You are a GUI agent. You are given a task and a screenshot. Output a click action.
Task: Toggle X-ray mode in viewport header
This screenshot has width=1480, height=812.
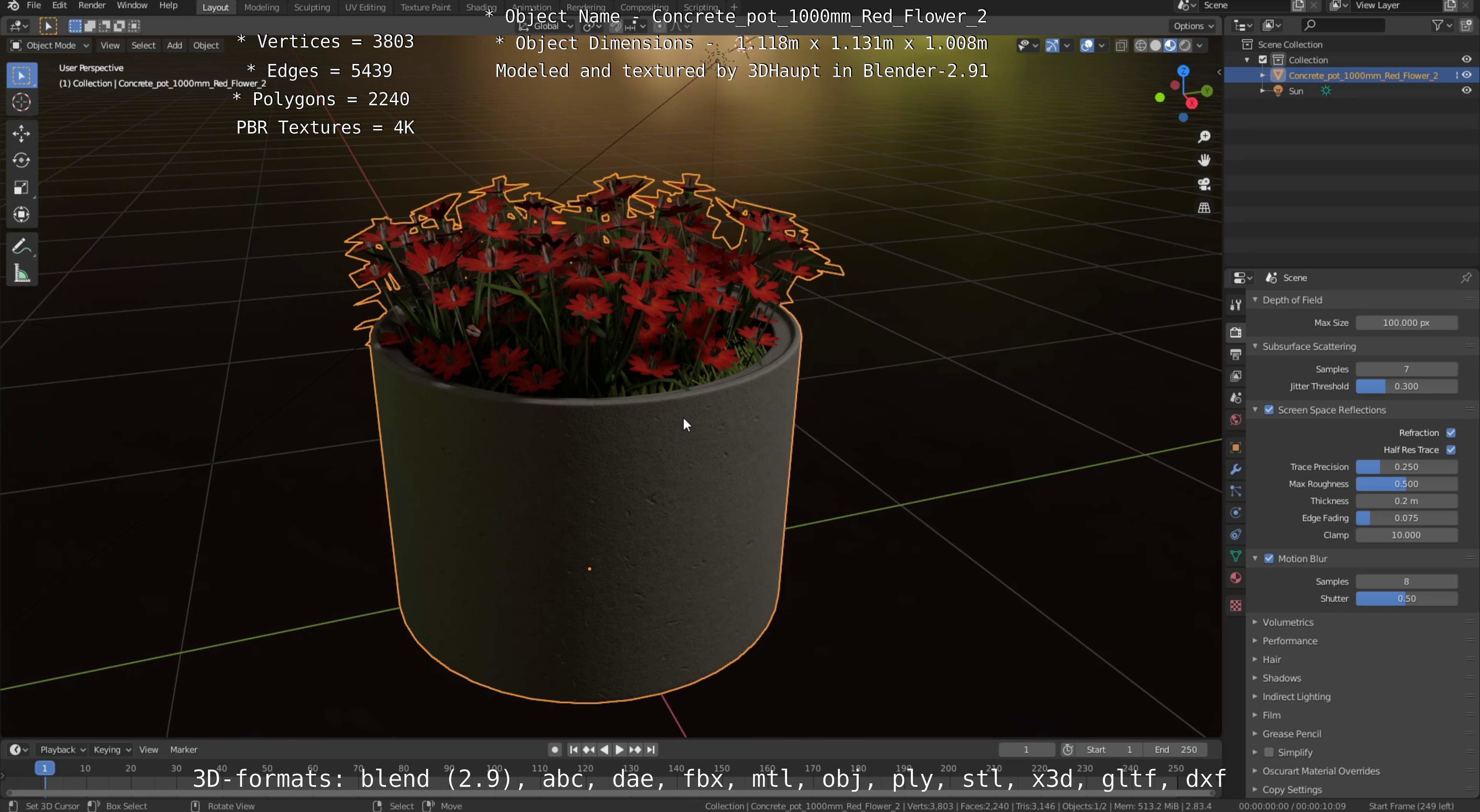coord(1121,45)
